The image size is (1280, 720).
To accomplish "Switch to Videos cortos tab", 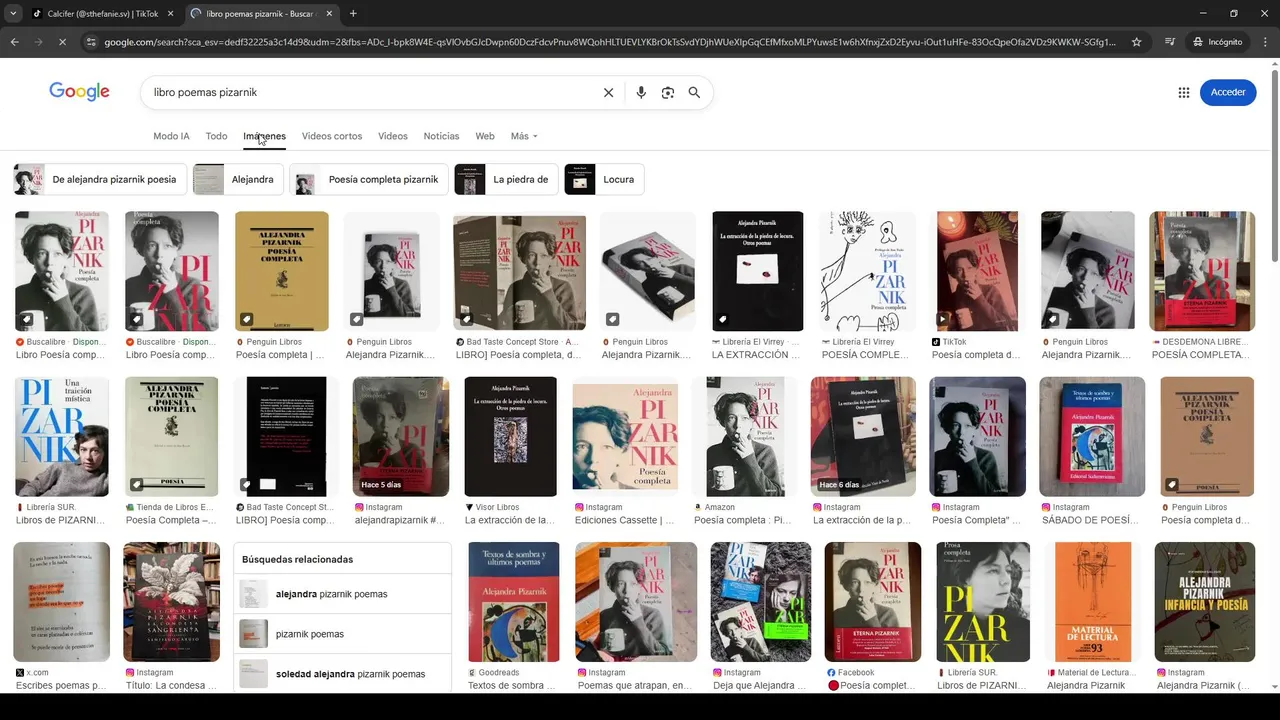I will coord(332,136).
